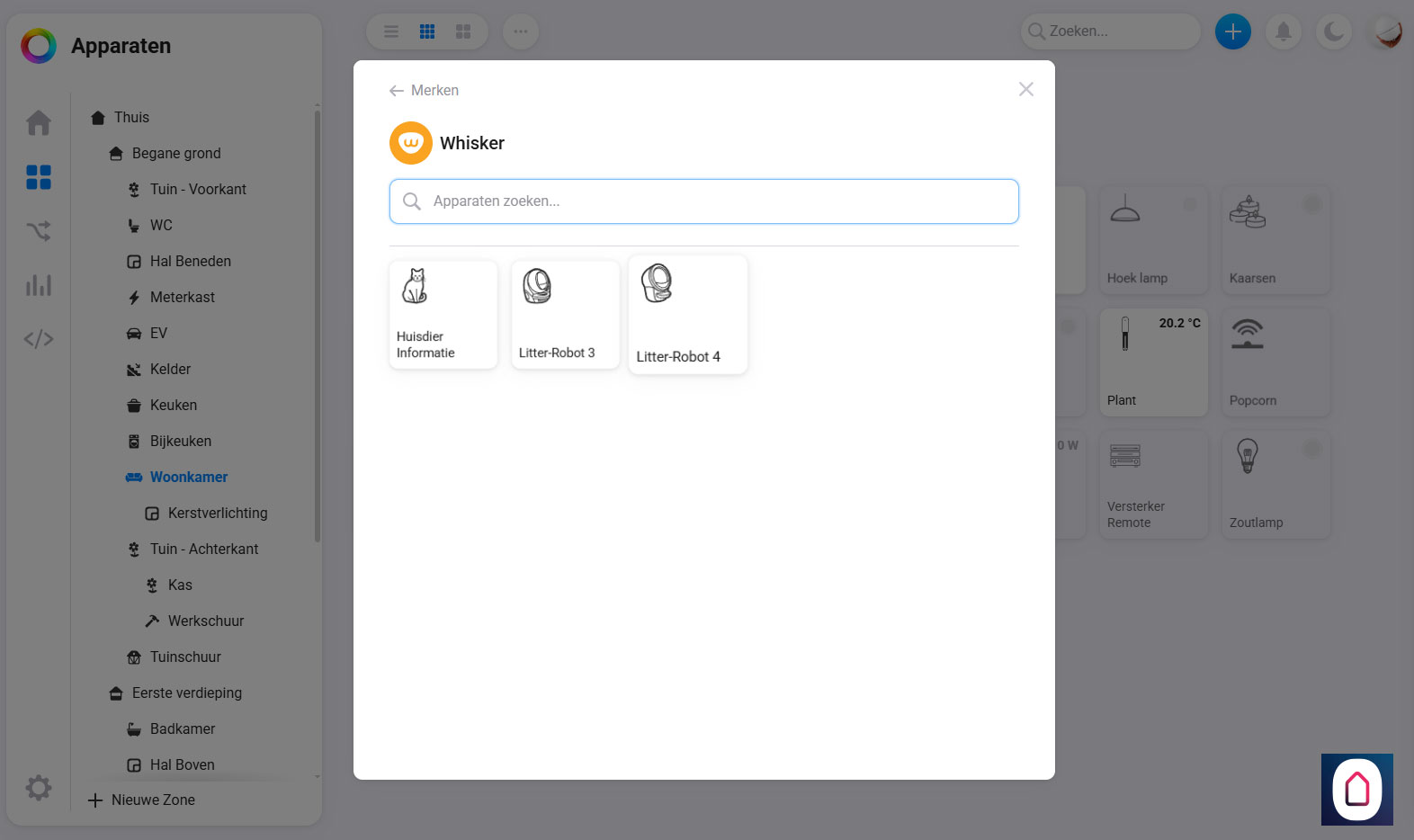The width and height of the screenshot is (1414, 840).
Task: Choose the Litter-Robot 4 device
Action: [688, 315]
